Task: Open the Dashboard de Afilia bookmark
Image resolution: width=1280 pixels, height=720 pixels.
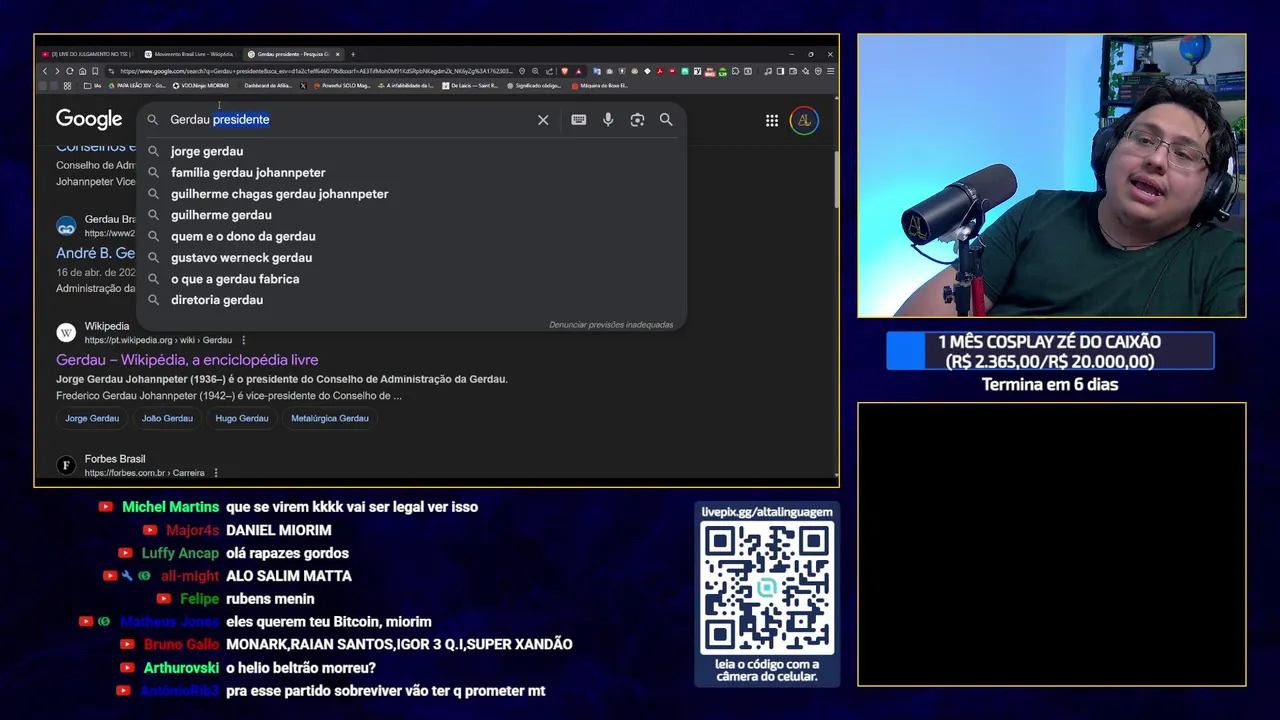Action: click(x=267, y=86)
